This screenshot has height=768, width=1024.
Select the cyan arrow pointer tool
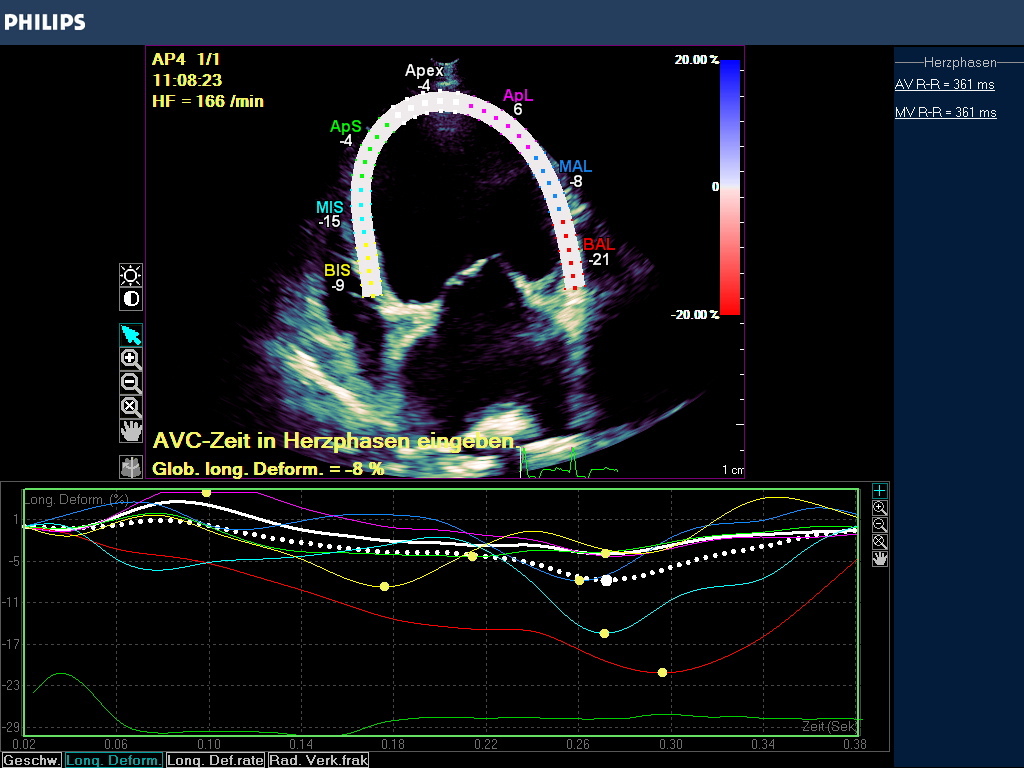pyautogui.click(x=131, y=335)
